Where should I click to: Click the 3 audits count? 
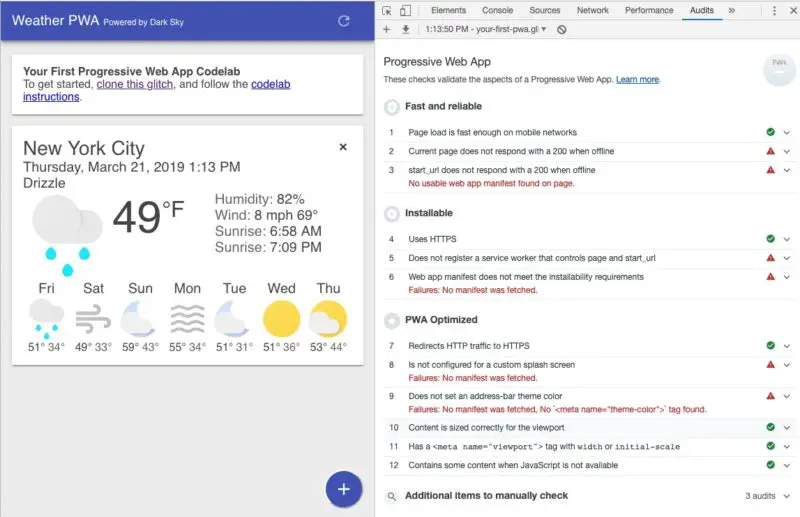coord(760,496)
